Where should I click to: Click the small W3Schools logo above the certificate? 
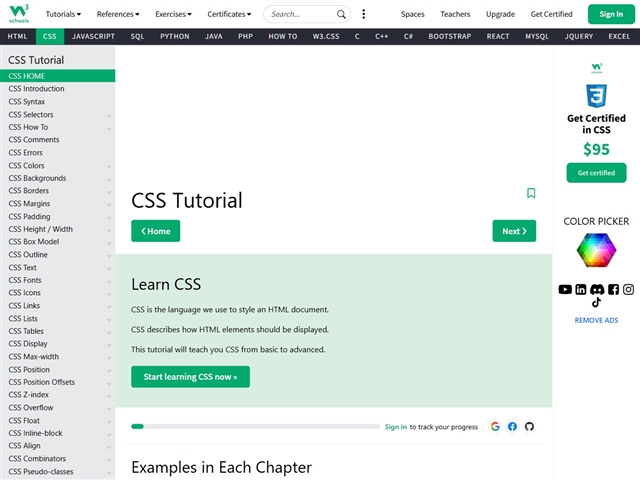click(x=596, y=68)
